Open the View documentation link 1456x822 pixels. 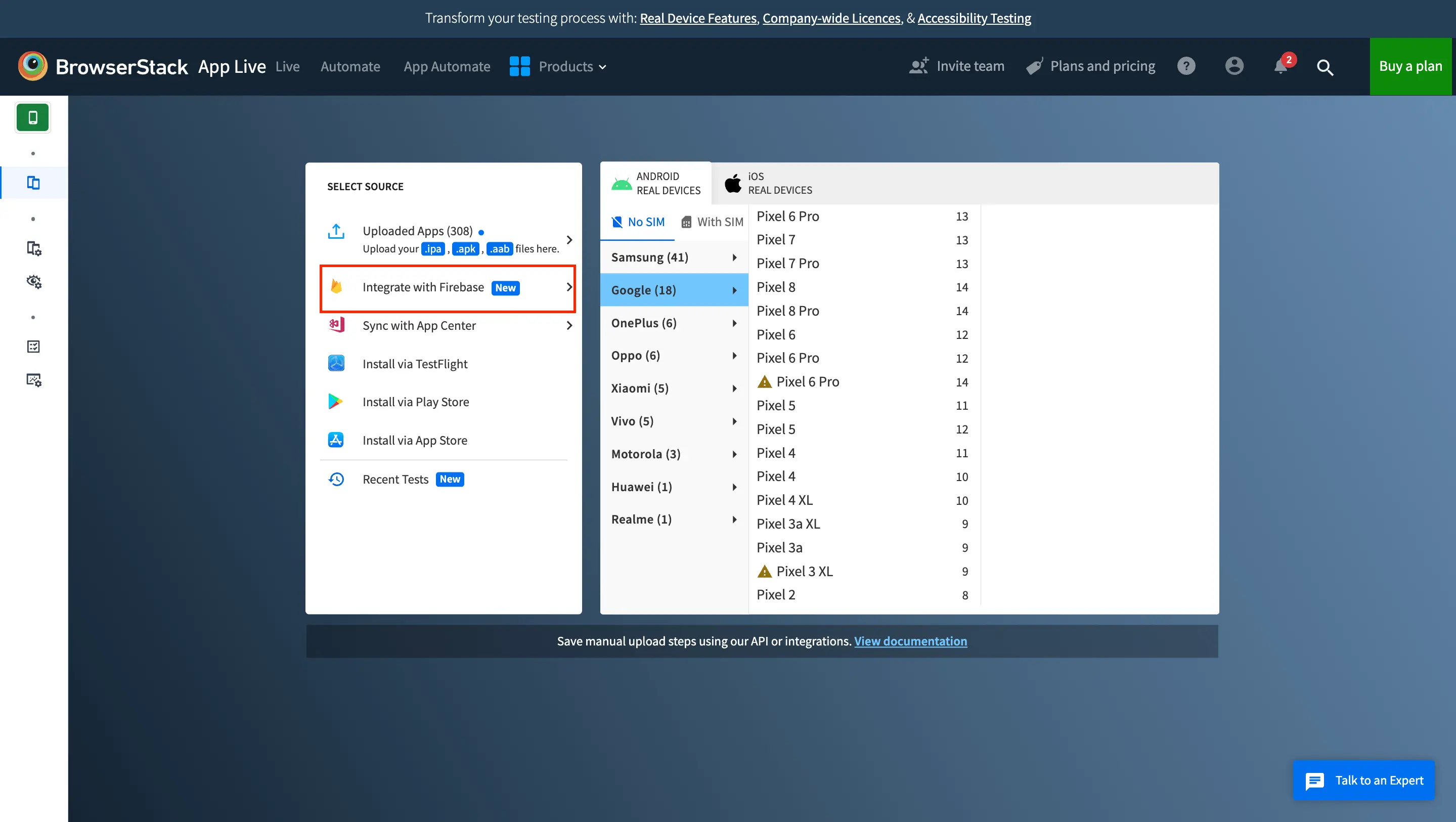(910, 641)
